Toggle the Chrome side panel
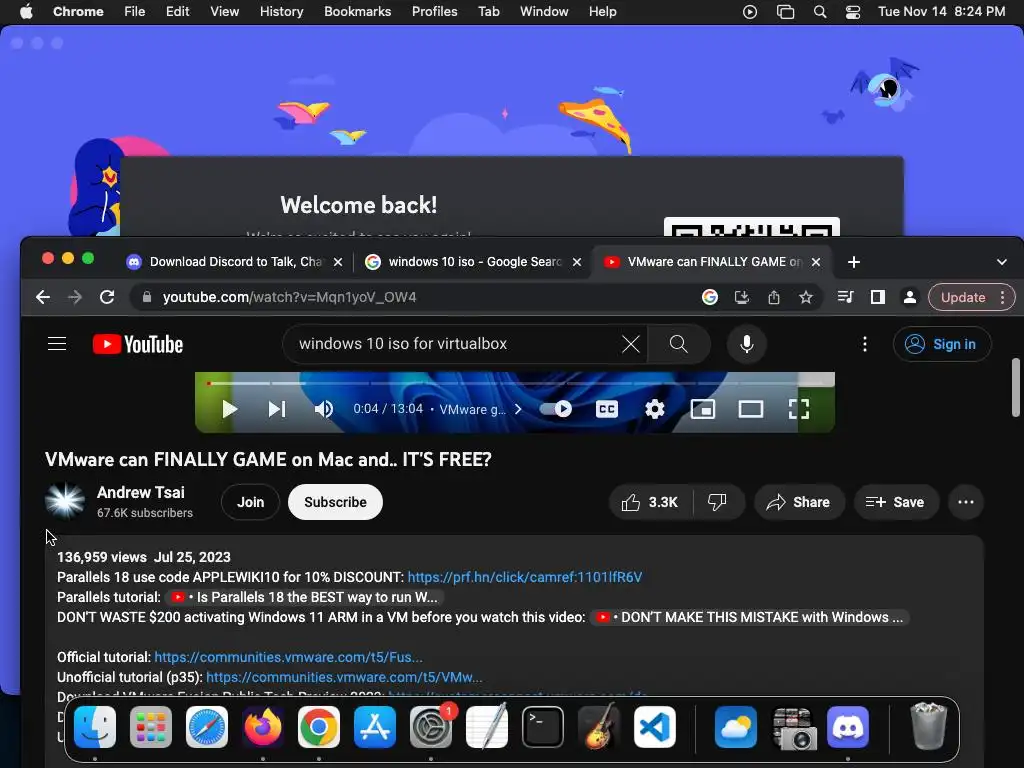 [878, 297]
